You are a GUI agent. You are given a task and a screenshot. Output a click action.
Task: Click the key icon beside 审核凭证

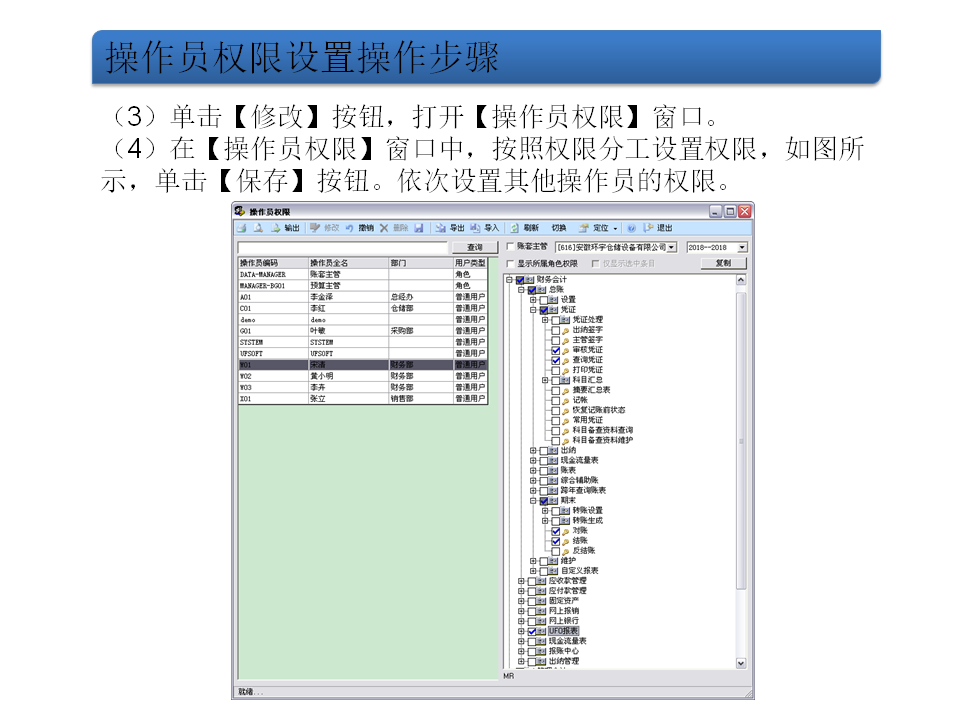tap(566, 351)
